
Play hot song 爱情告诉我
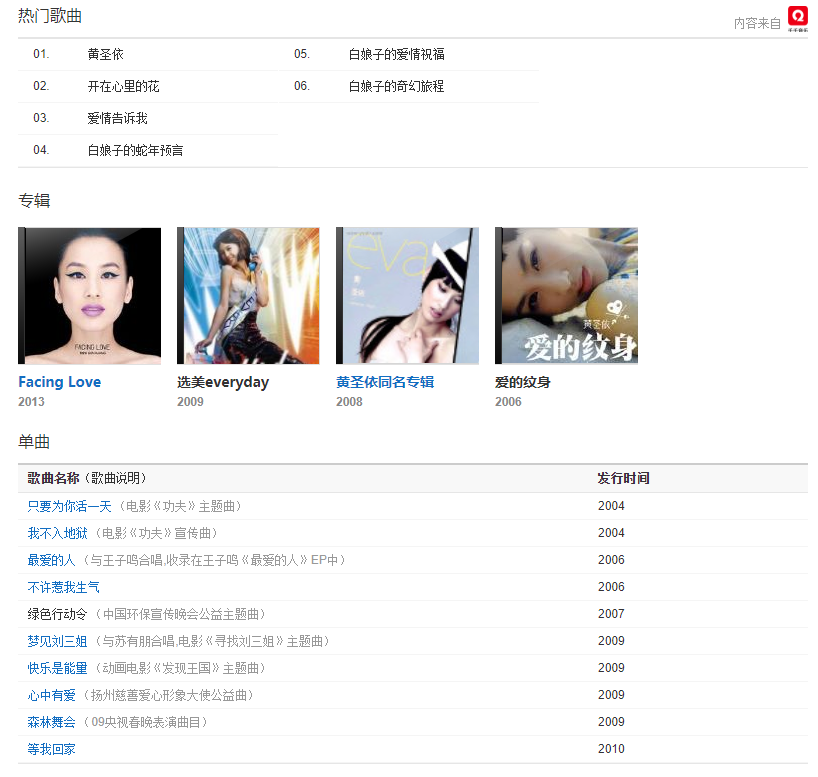117,118
